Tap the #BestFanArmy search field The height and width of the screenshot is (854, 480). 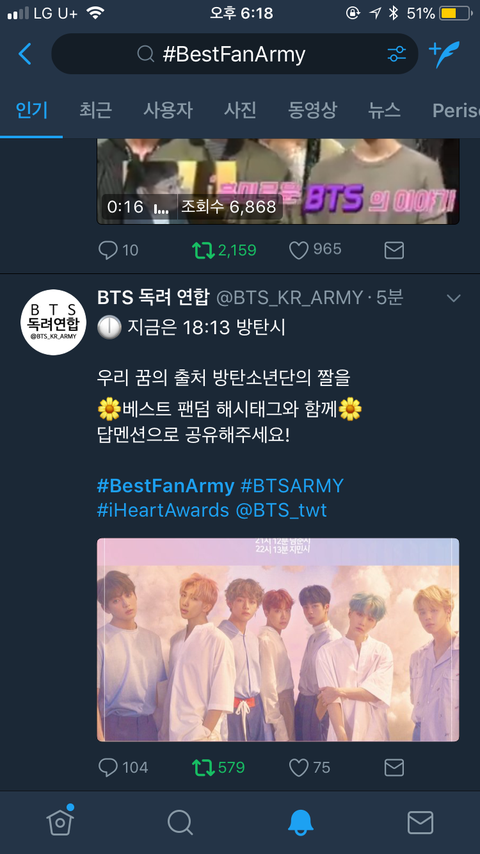(x=234, y=54)
